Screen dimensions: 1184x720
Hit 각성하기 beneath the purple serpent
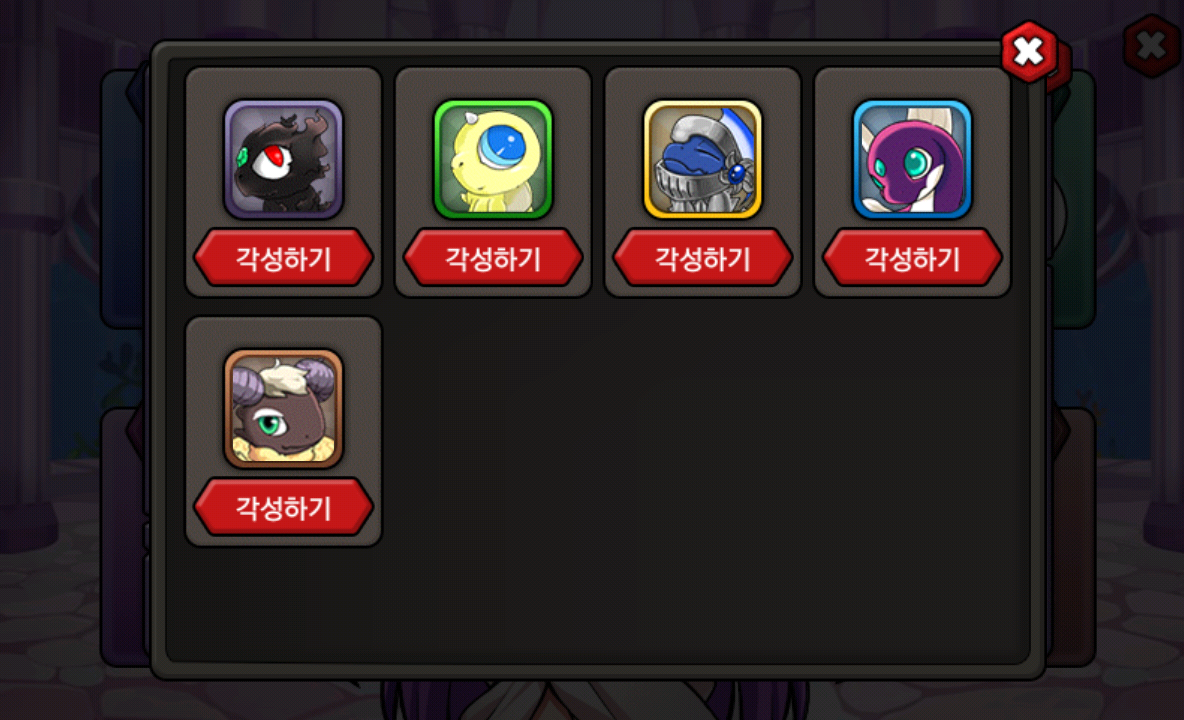[912, 258]
